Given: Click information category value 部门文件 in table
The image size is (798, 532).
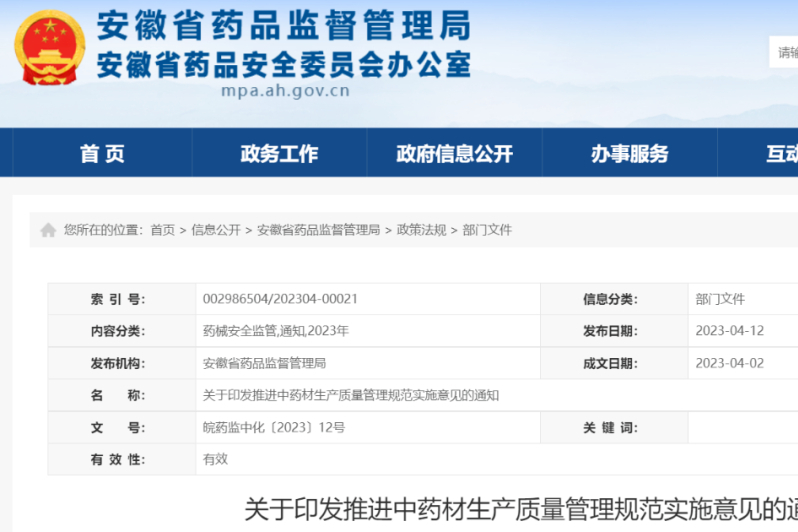Looking at the screenshot, I should point(720,299).
